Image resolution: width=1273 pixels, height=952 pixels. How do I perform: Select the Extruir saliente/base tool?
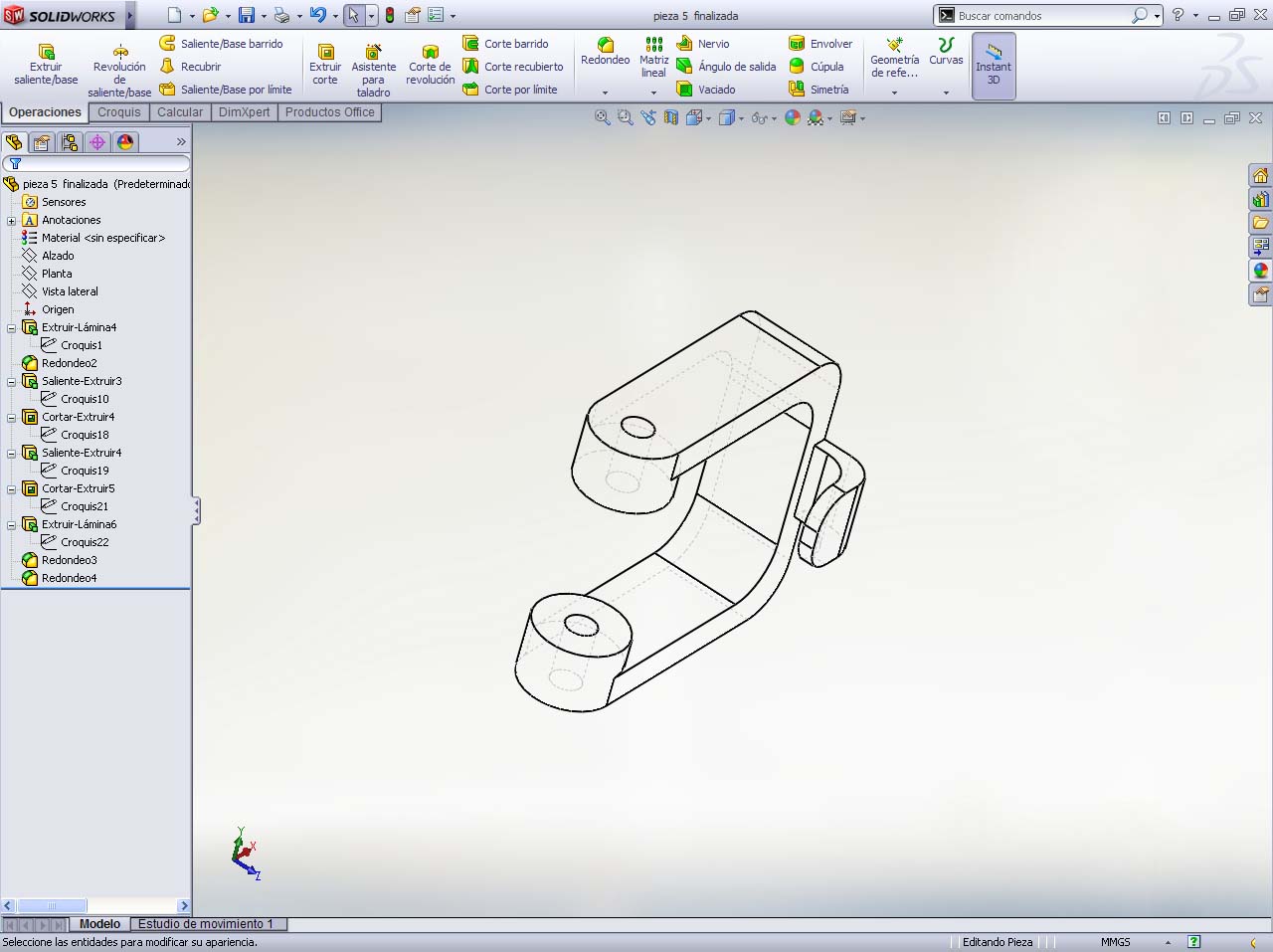(46, 65)
